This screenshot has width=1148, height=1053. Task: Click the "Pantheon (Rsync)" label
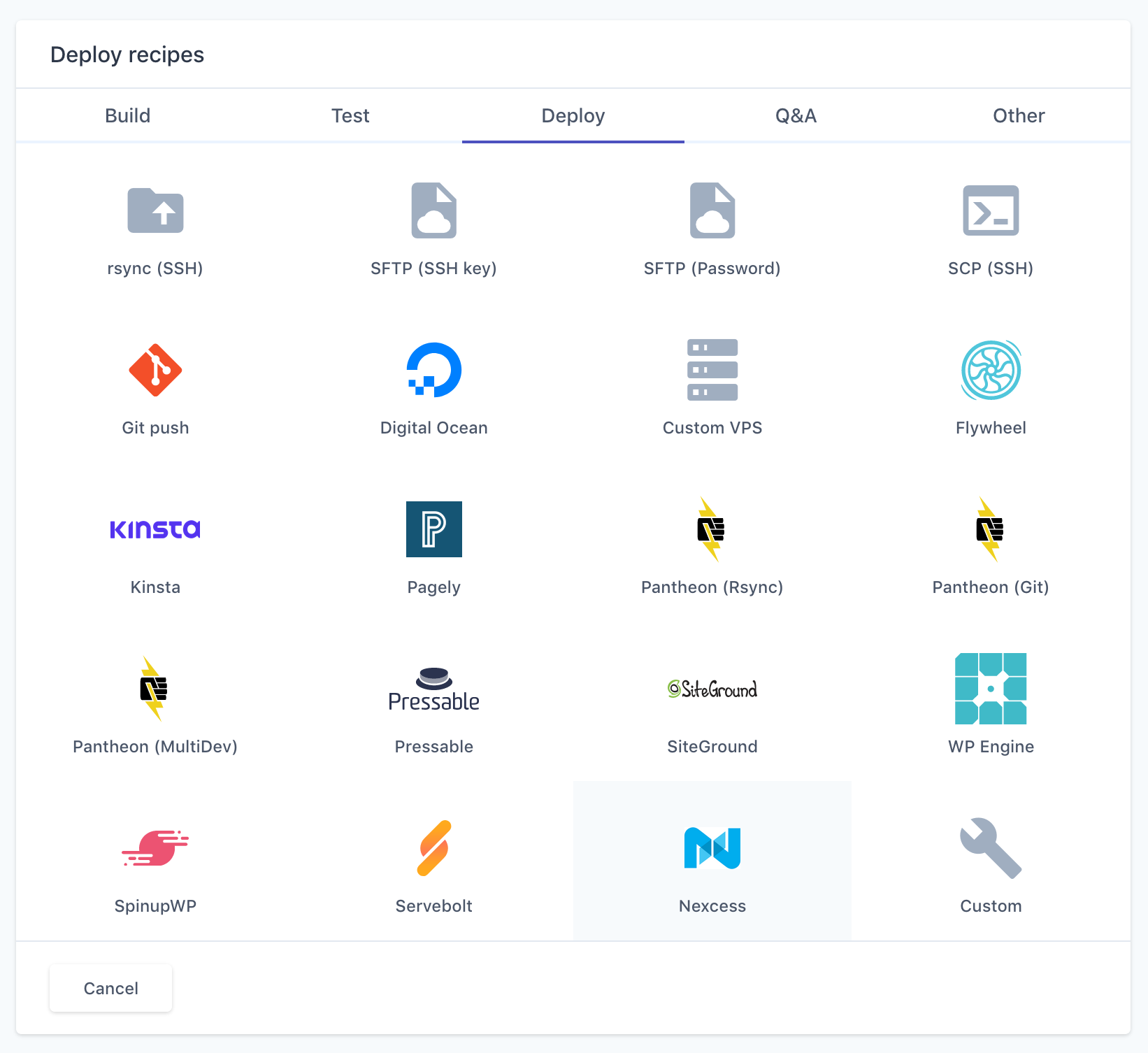712,587
